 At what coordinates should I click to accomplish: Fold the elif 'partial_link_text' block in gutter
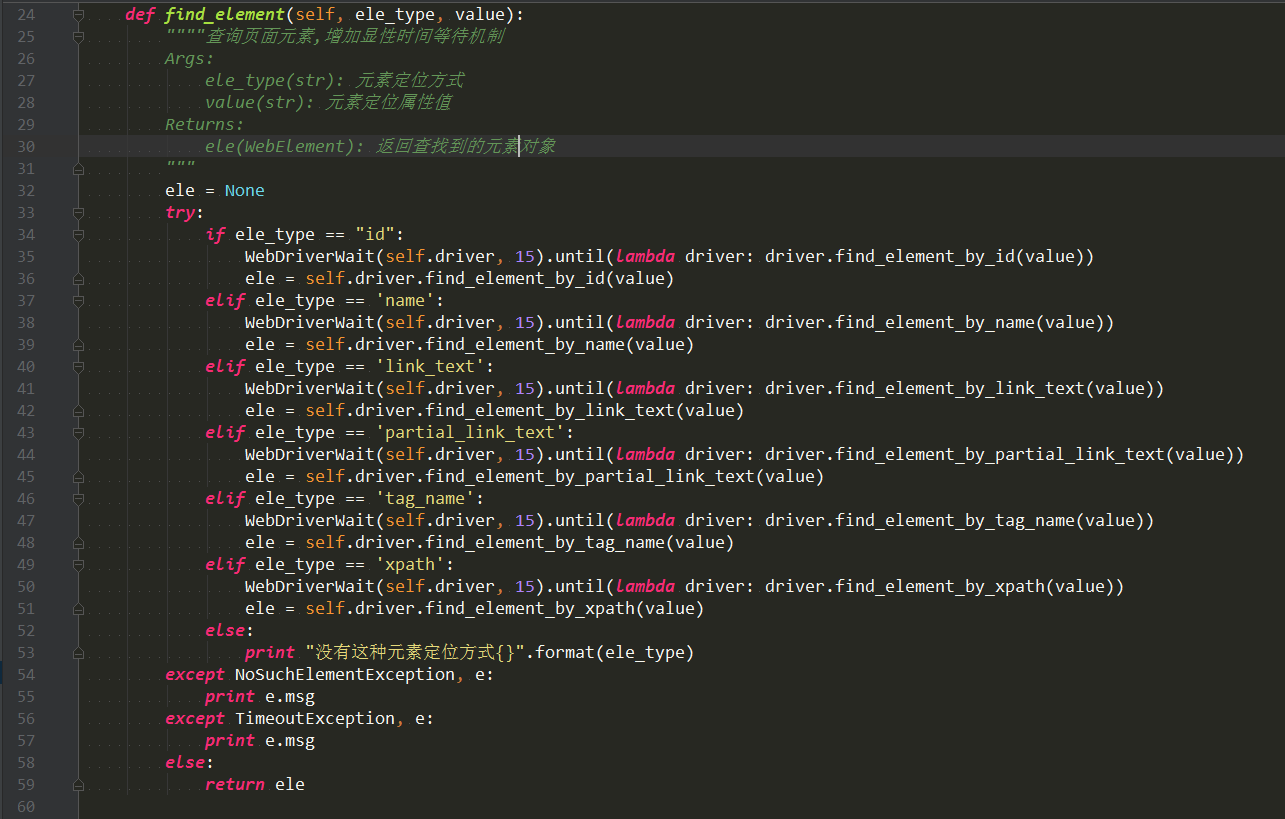(78, 433)
